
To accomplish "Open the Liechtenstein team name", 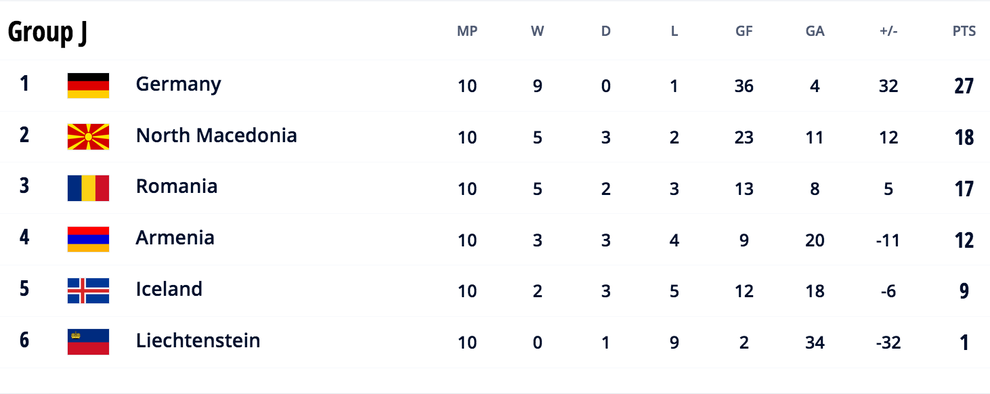I will tap(198, 340).
